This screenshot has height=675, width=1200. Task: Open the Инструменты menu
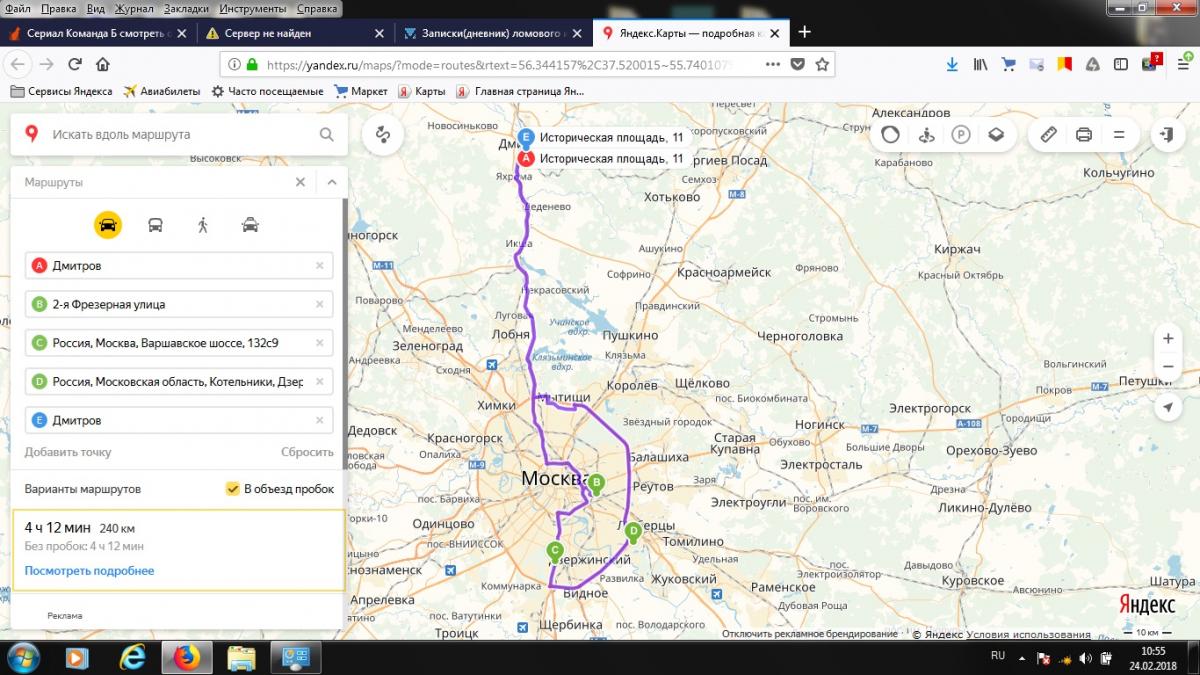[251, 7]
